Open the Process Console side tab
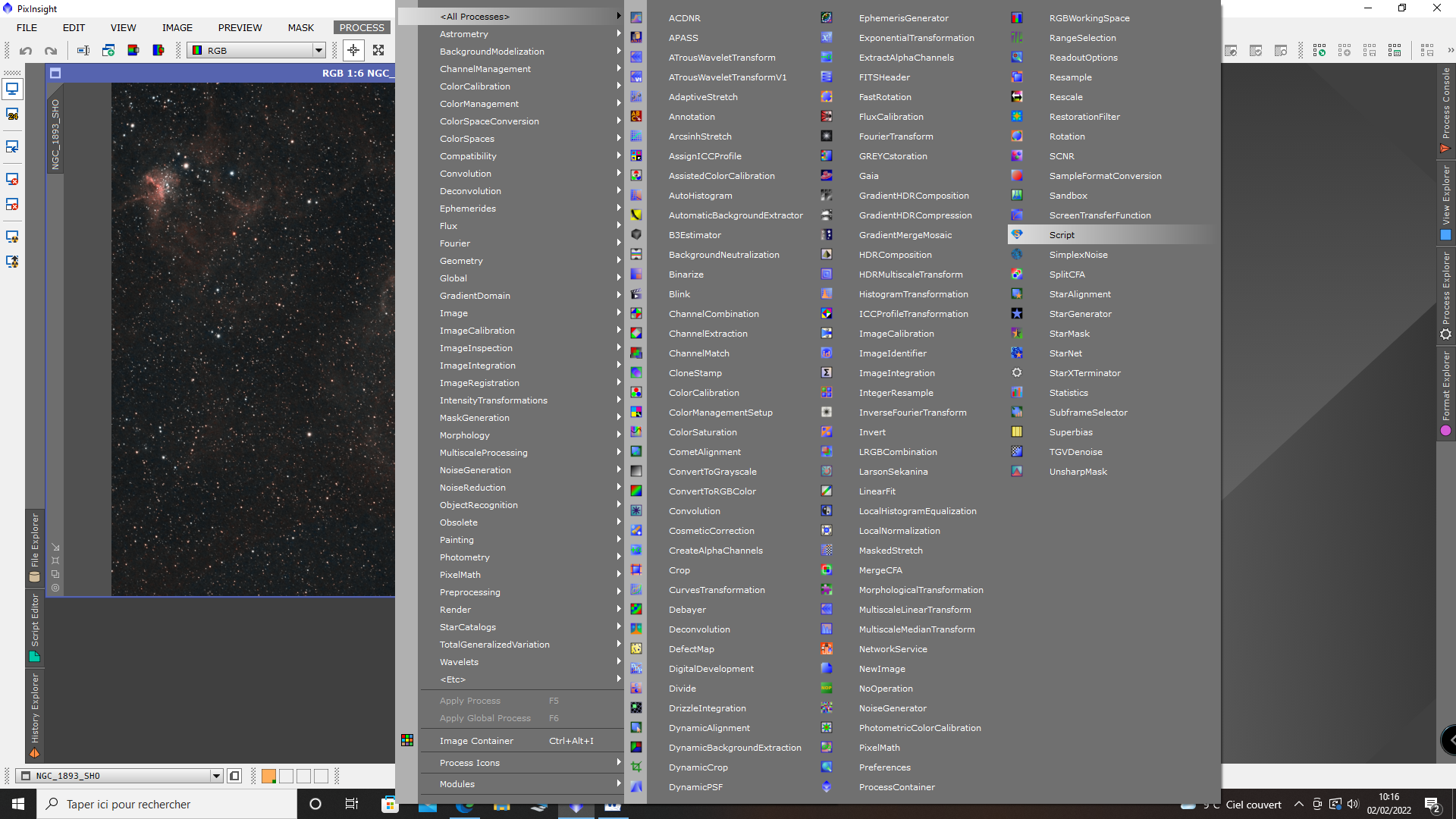The width and height of the screenshot is (1456, 819). click(x=1445, y=110)
